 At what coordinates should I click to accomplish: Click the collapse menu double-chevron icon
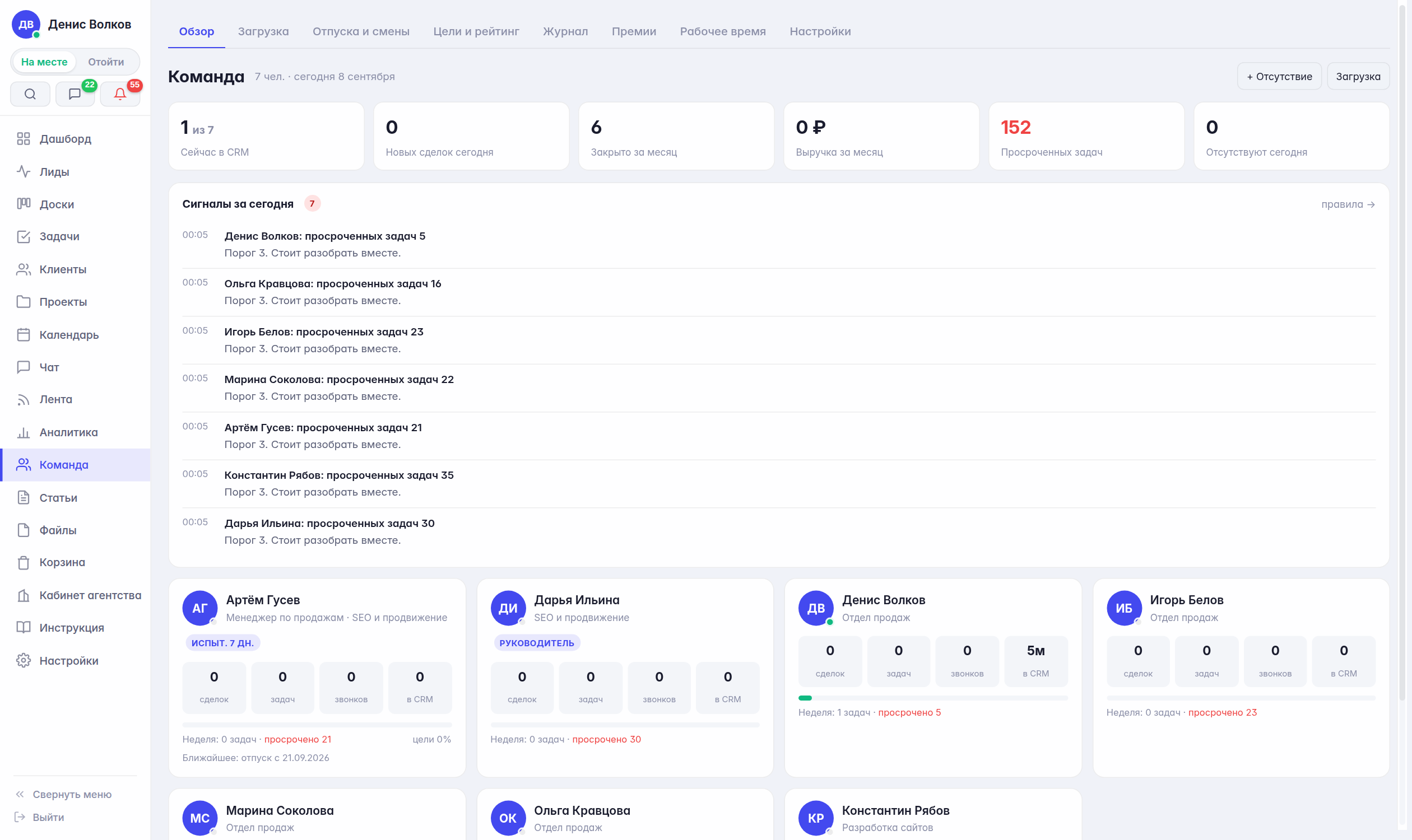click(20, 794)
